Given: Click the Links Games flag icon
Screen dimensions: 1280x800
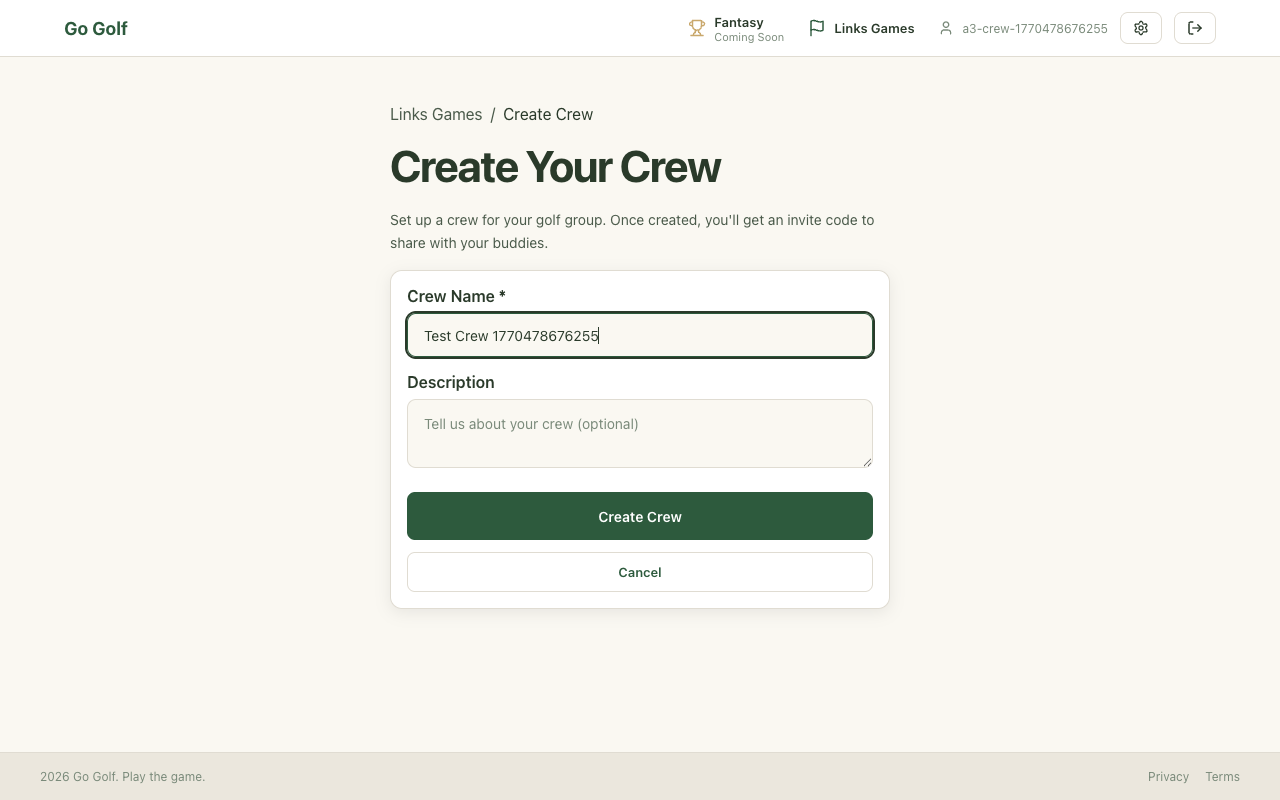Looking at the screenshot, I should pyautogui.click(x=817, y=29).
